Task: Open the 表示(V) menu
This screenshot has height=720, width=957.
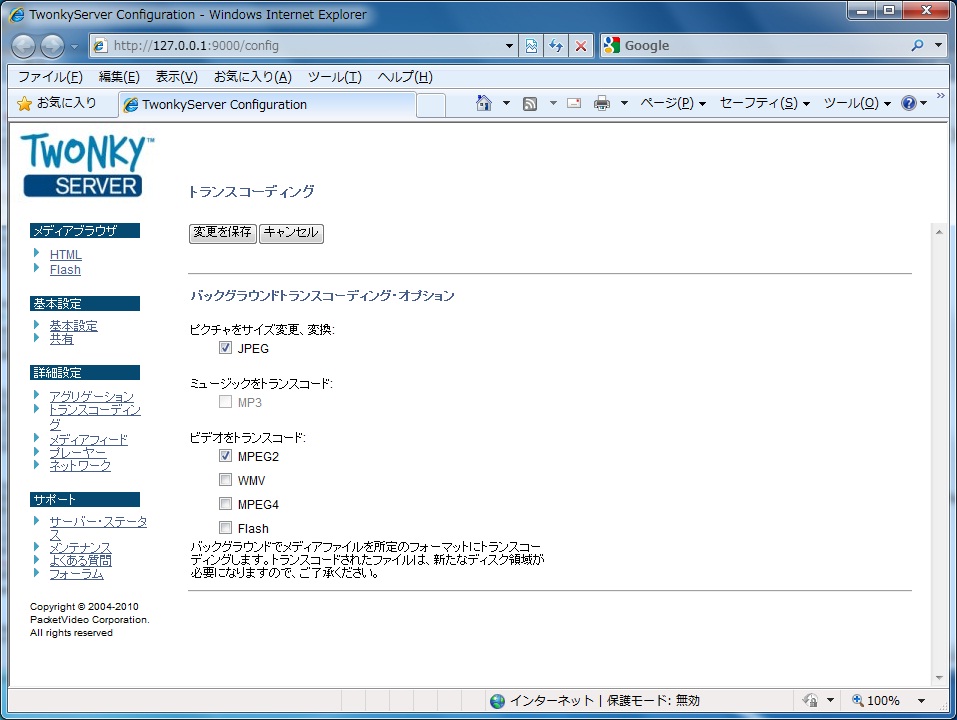Action: [x=176, y=77]
